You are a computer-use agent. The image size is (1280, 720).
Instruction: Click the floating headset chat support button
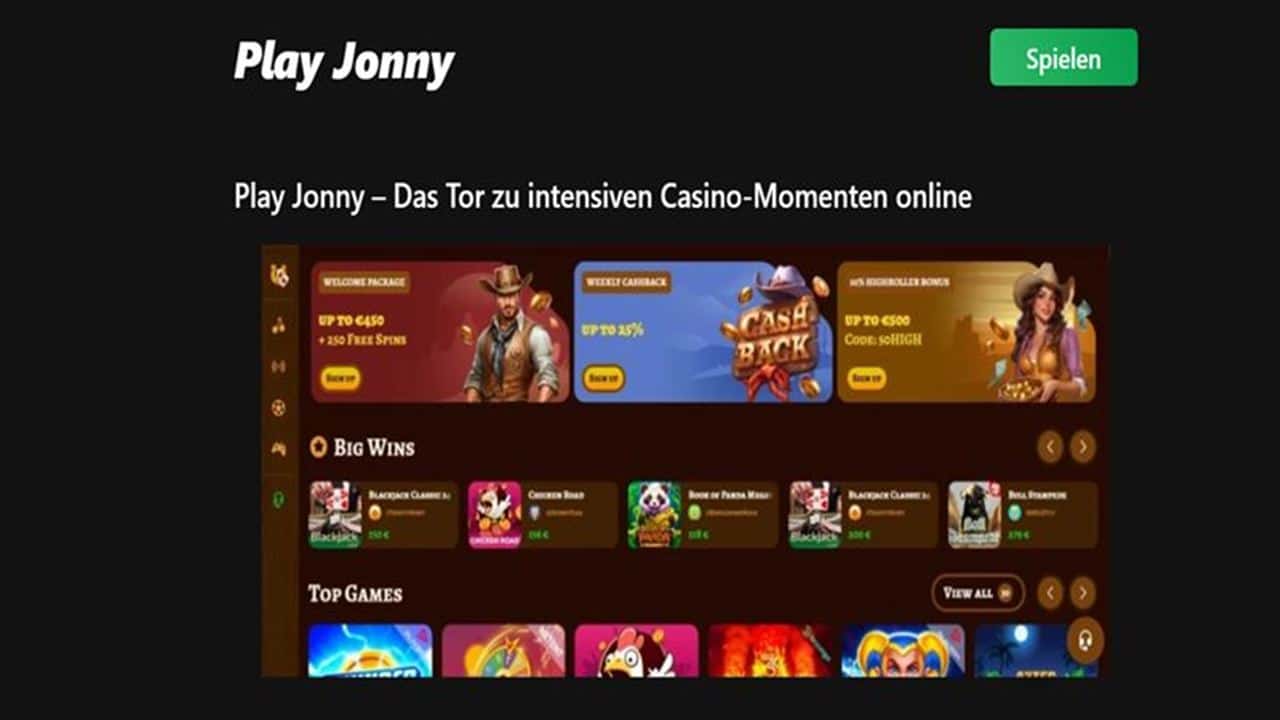(1085, 640)
